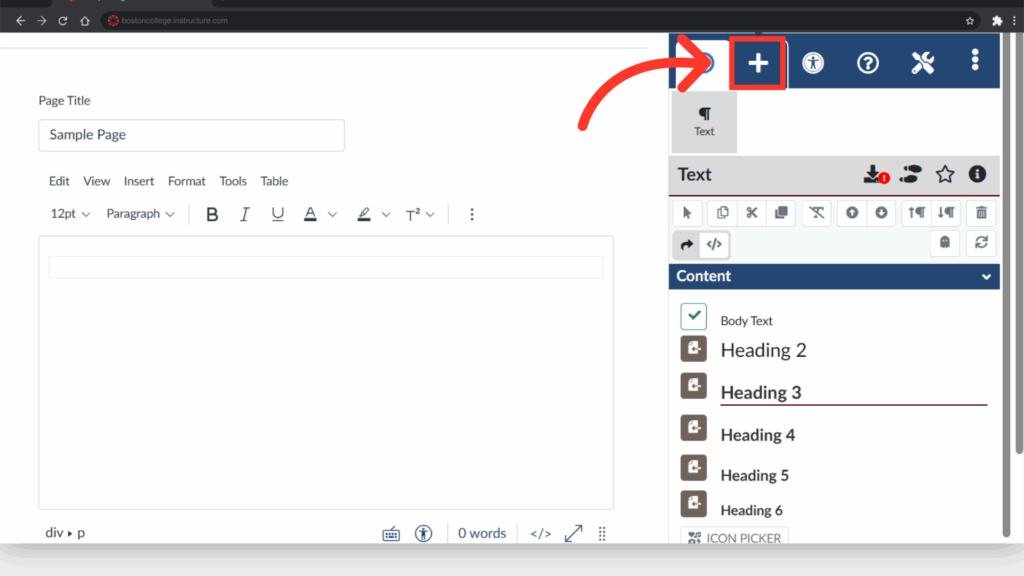Open keyboard shortcuts icon in status bar
1024x576 pixels.
391,534
